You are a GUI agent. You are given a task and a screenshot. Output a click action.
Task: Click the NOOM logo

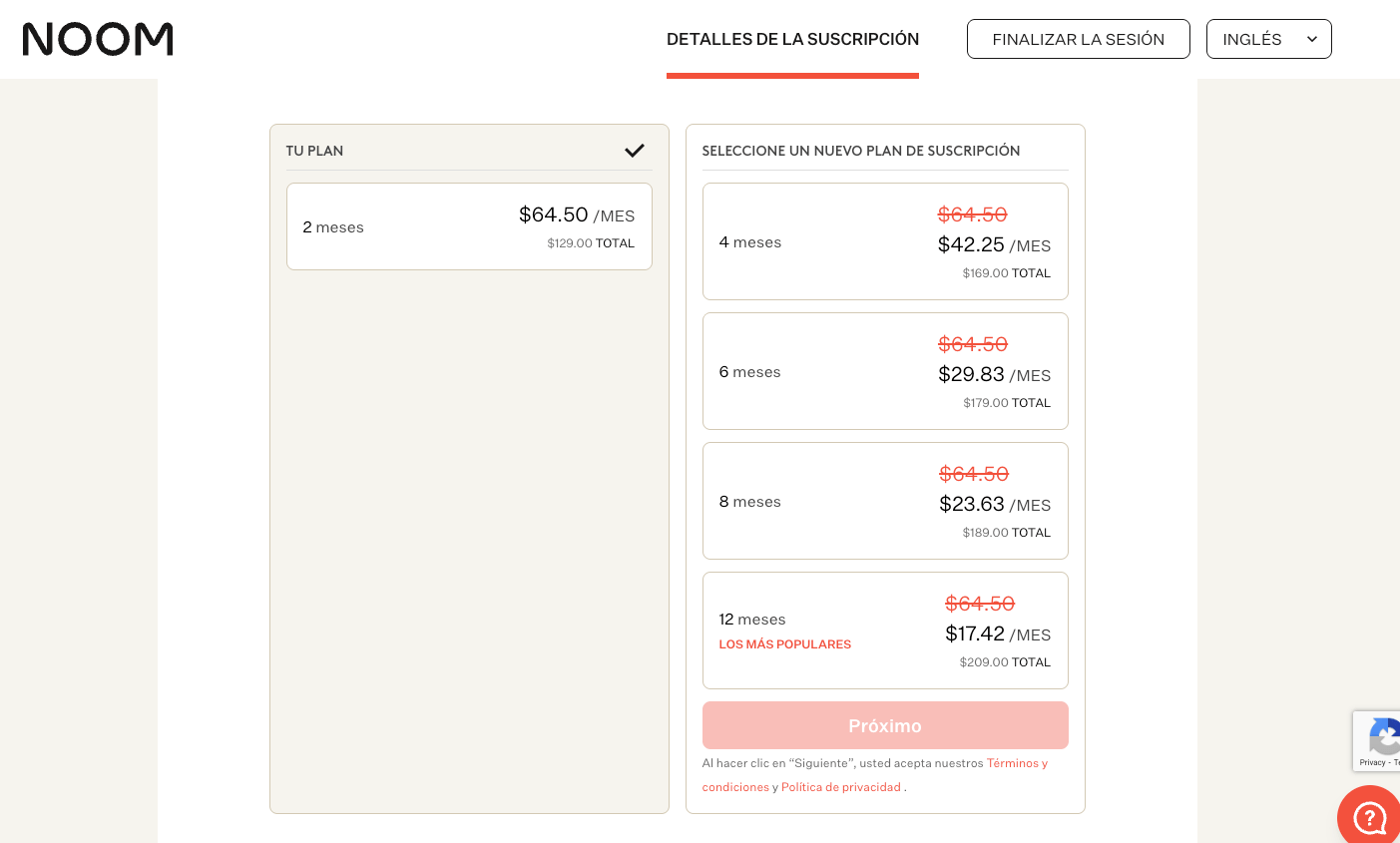pos(98,39)
